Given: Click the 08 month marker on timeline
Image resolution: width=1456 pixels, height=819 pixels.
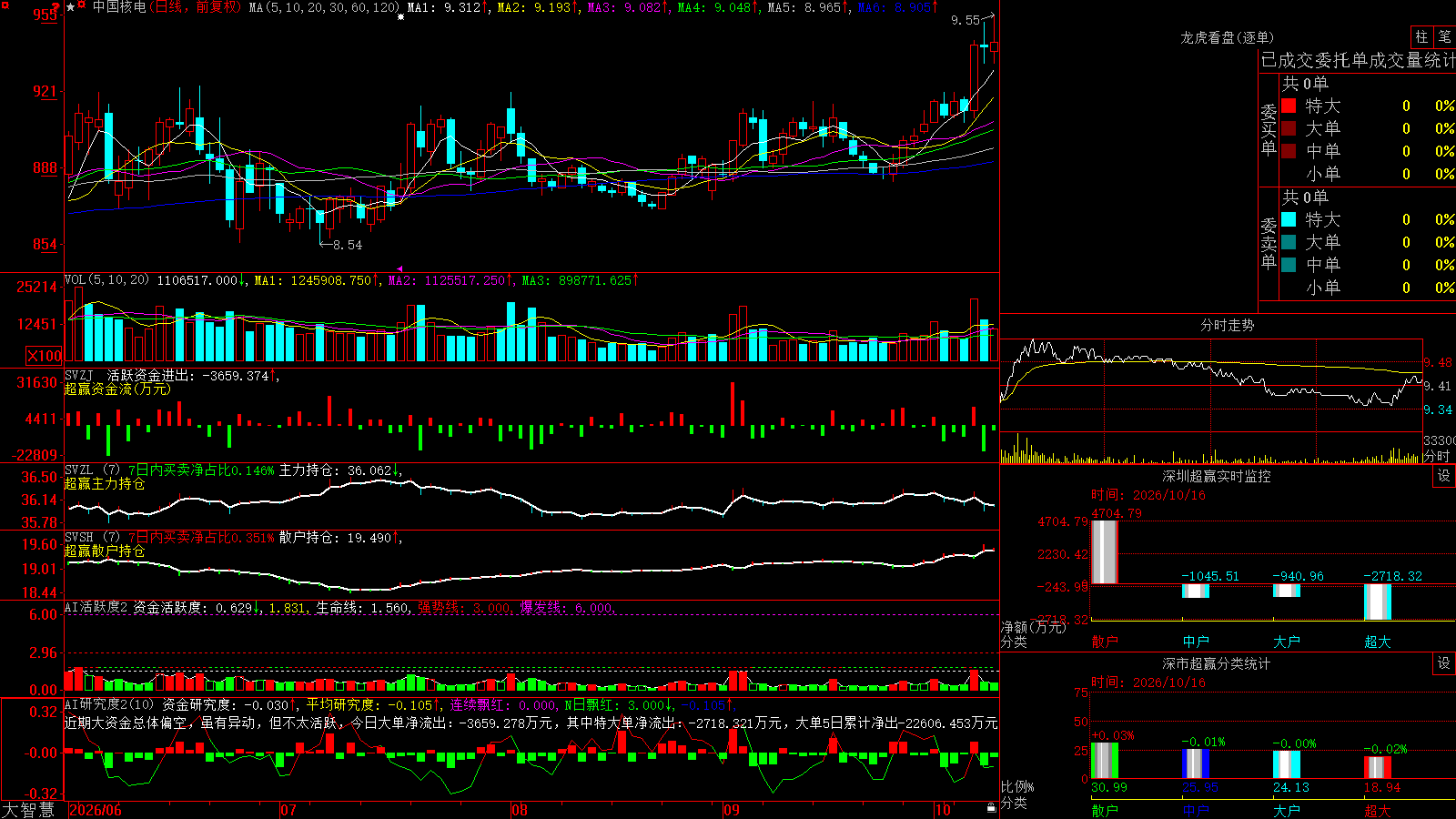Looking at the screenshot, I should 520,810.
